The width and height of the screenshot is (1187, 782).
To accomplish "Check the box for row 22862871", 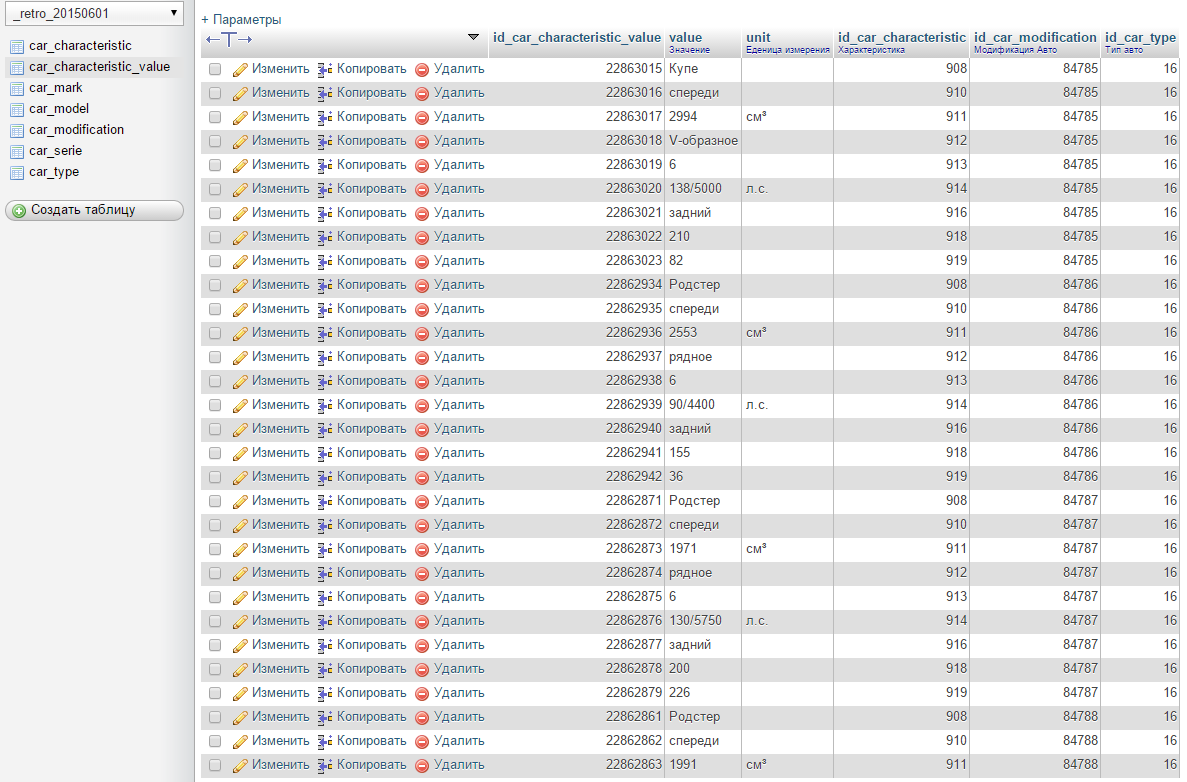I will tap(215, 501).
